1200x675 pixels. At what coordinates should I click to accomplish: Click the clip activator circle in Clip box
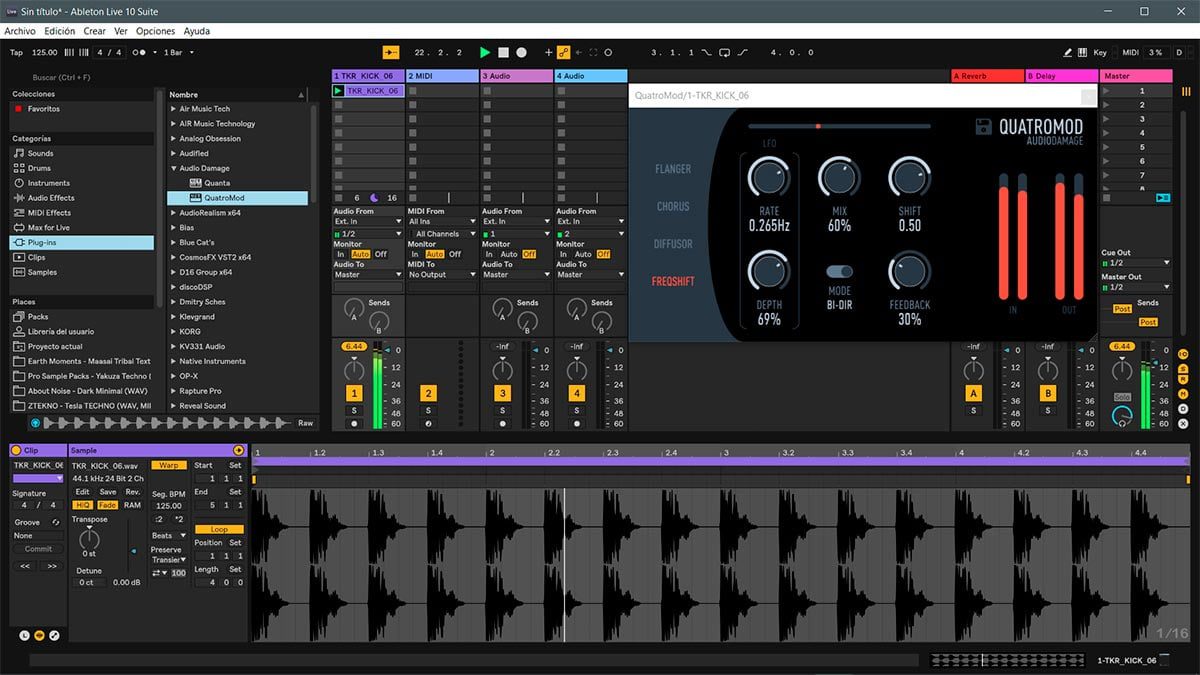coord(16,451)
